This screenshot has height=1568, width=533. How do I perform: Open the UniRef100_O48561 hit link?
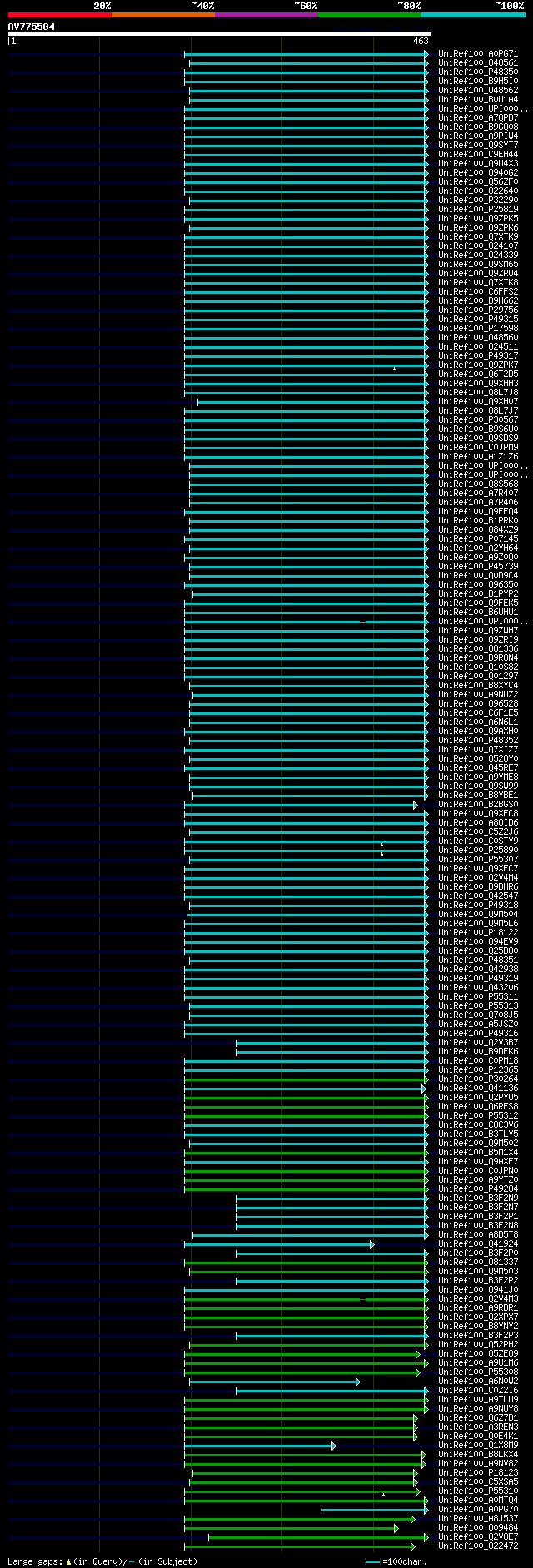click(x=478, y=62)
